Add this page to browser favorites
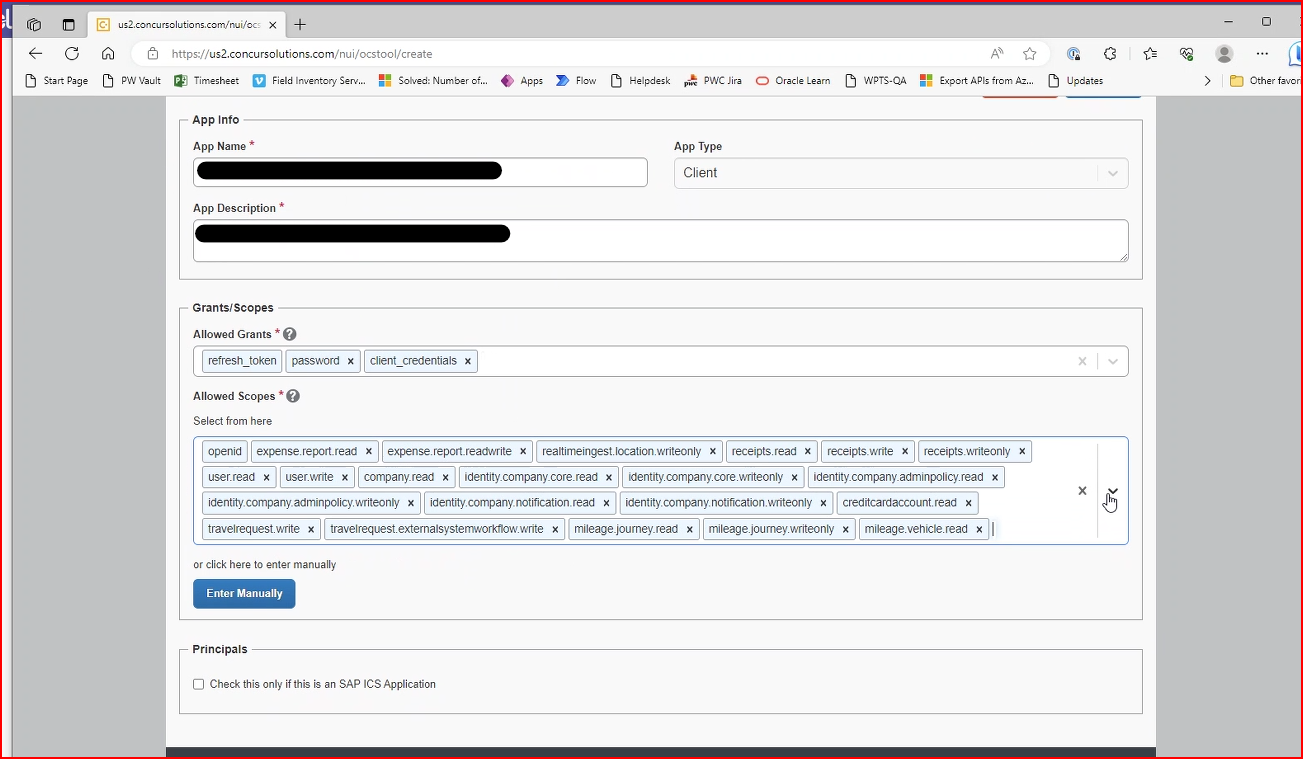1303x759 pixels. click(1029, 54)
